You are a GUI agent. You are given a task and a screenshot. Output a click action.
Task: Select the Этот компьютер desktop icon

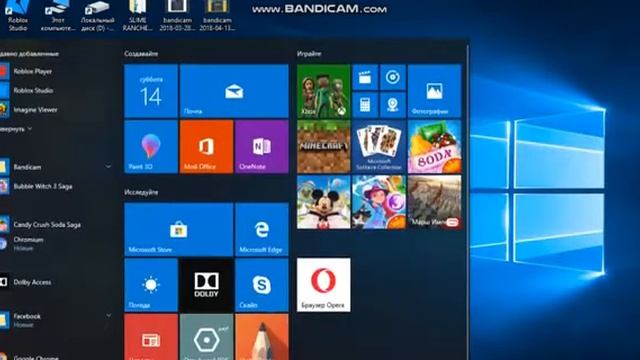pyautogui.click(x=58, y=16)
